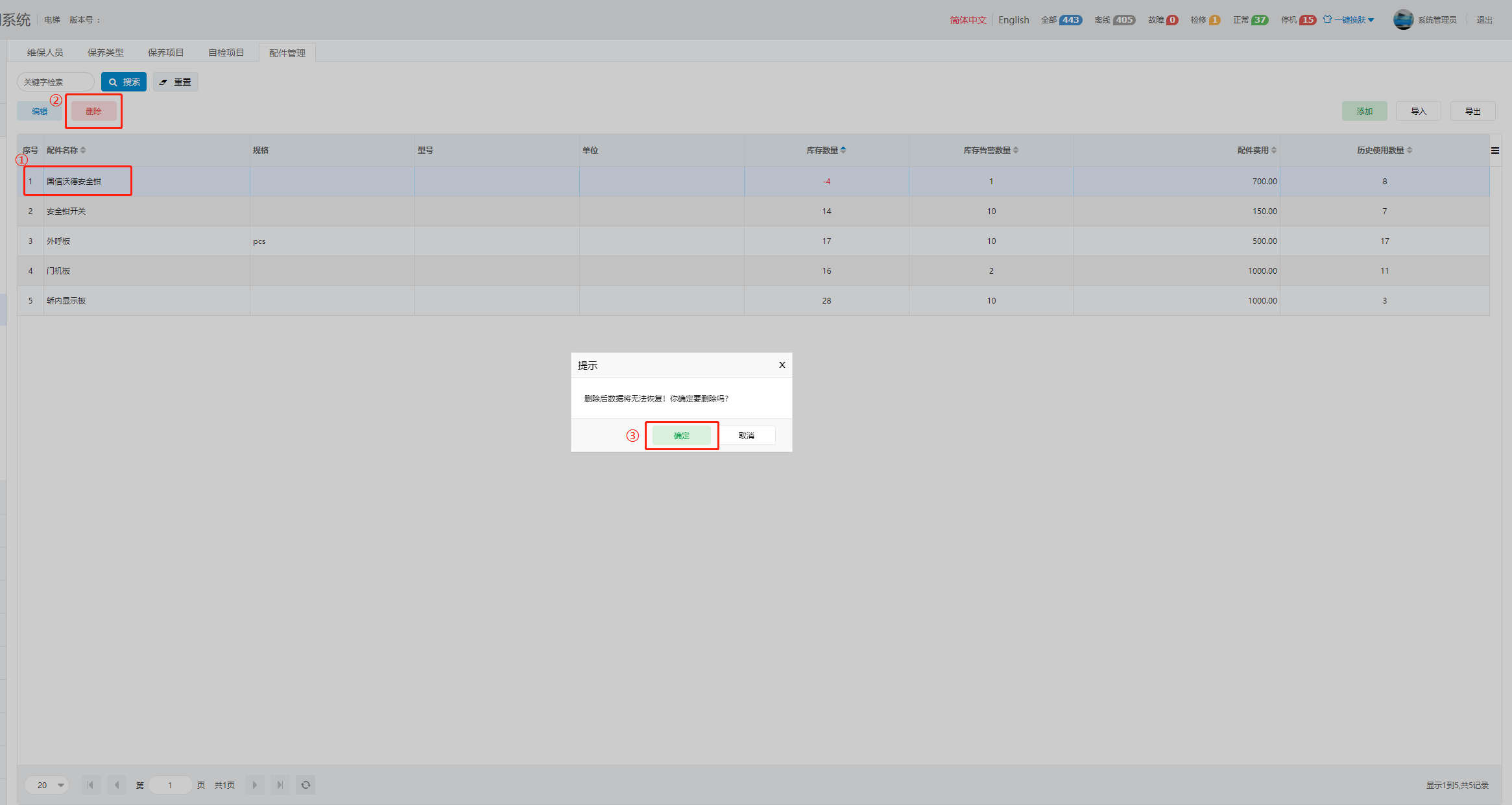The width and height of the screenshot is (1512, 805).
Task: Click the pagination refresh icon
Action: 306,785
